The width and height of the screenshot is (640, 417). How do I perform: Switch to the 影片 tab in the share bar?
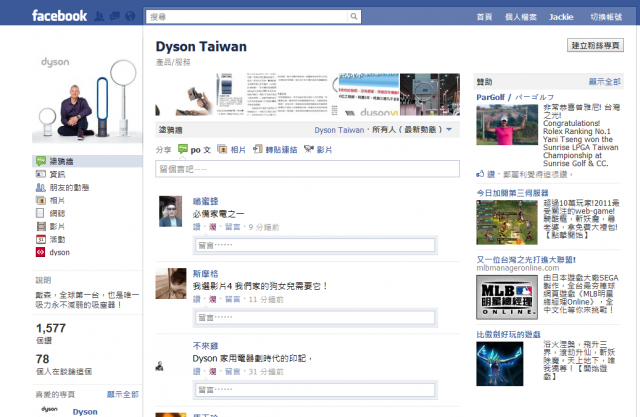(324, 150)
